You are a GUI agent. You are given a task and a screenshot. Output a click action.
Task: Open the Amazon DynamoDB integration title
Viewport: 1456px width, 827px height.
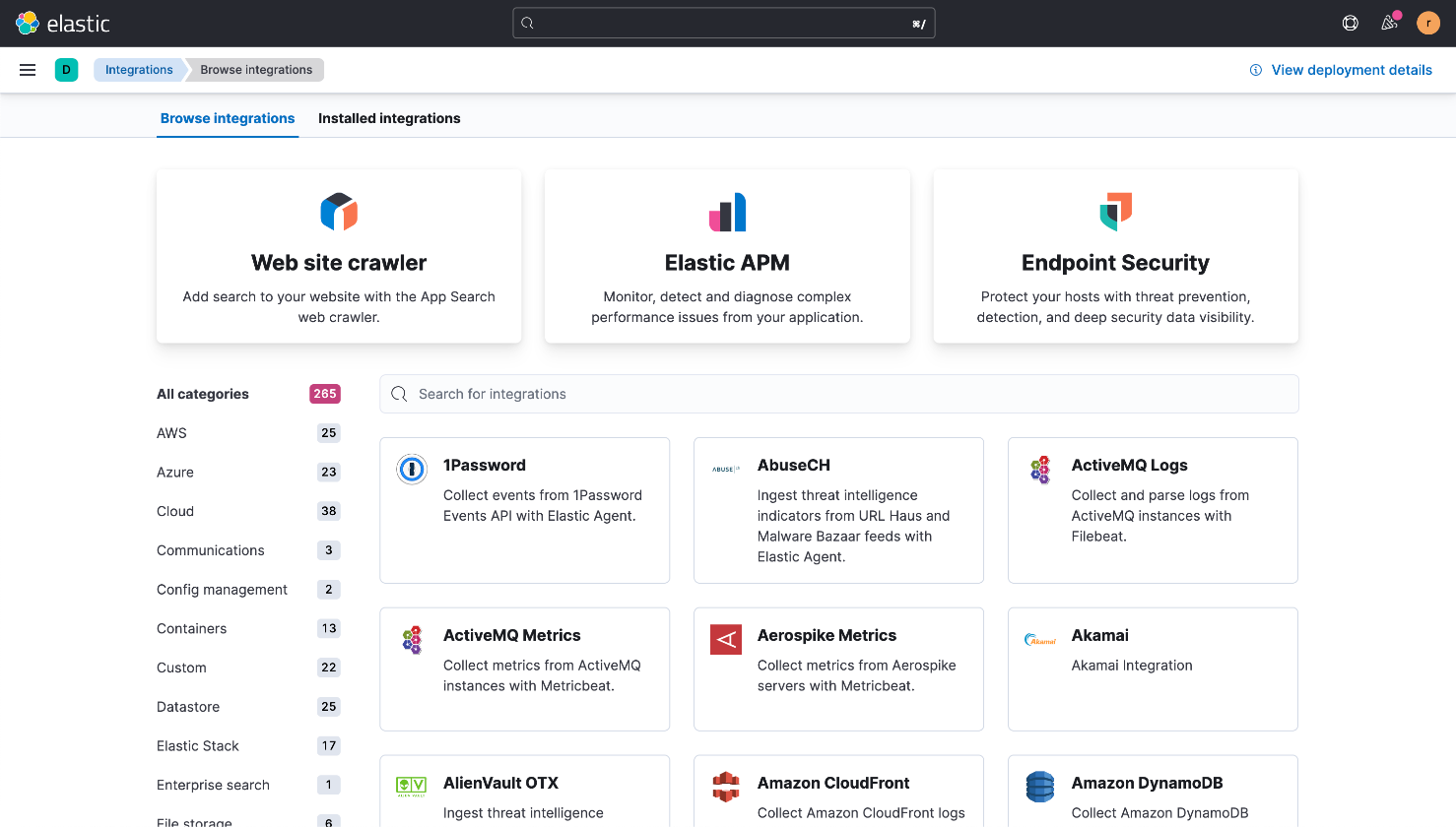pyautogui.click(x=1148, y=784)
